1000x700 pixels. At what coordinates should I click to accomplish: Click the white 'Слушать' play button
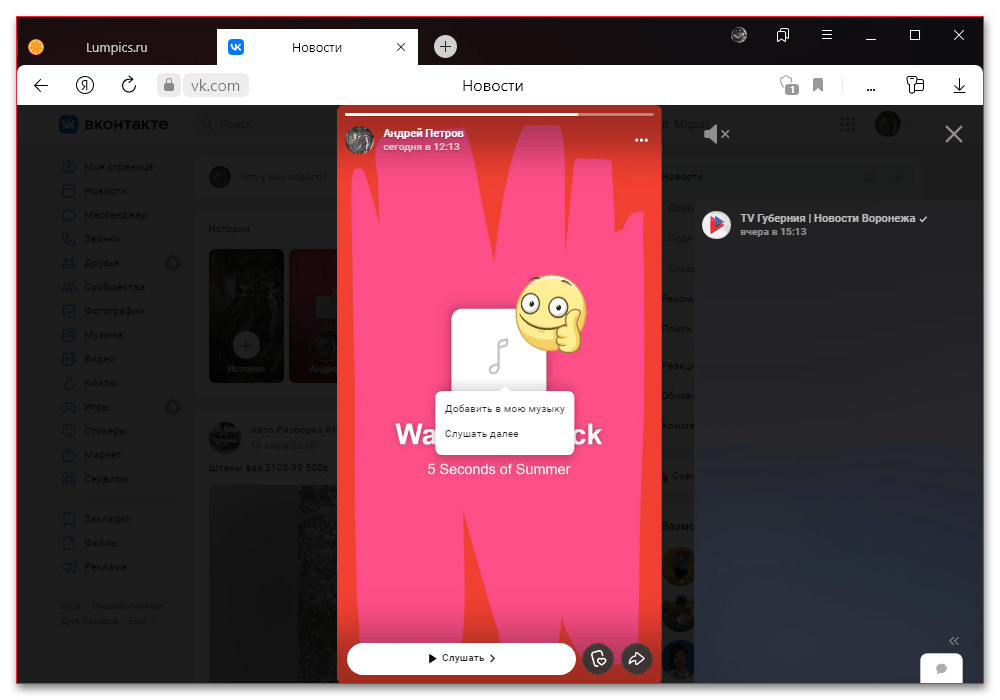461,658
